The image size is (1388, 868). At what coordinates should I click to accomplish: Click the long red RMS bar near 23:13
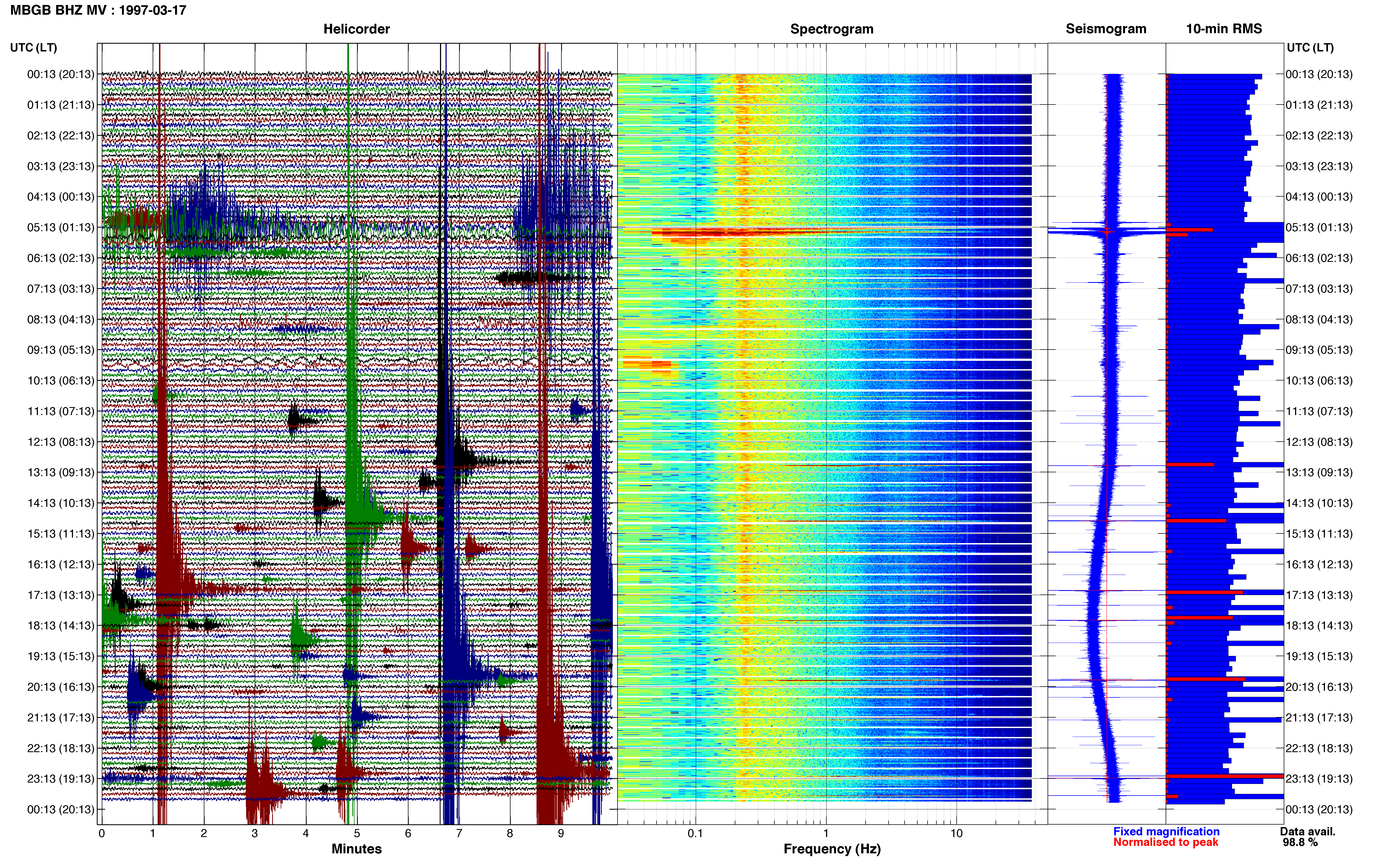pos(1225,776)
